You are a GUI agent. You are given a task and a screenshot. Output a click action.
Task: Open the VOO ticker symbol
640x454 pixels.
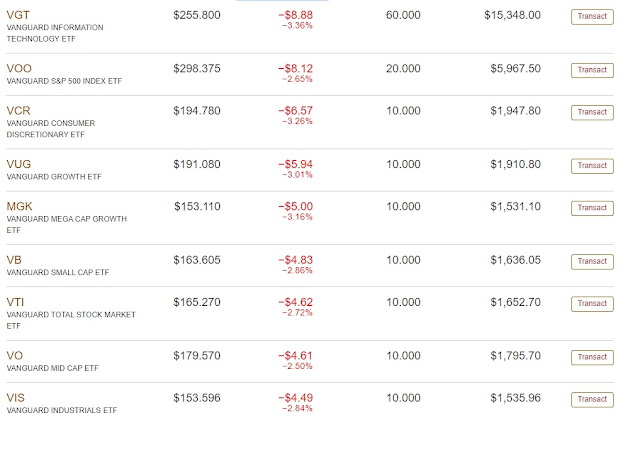(x=19, y=68)
